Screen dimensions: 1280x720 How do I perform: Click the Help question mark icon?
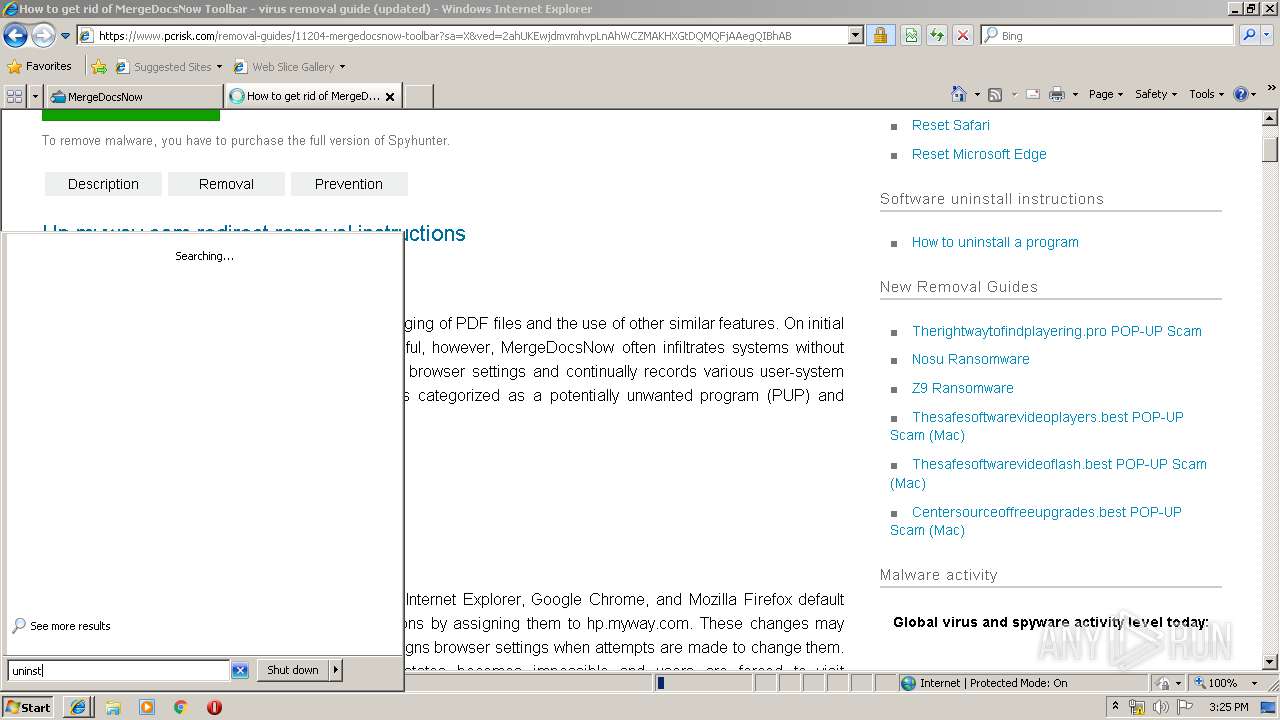click(1241, 94)
